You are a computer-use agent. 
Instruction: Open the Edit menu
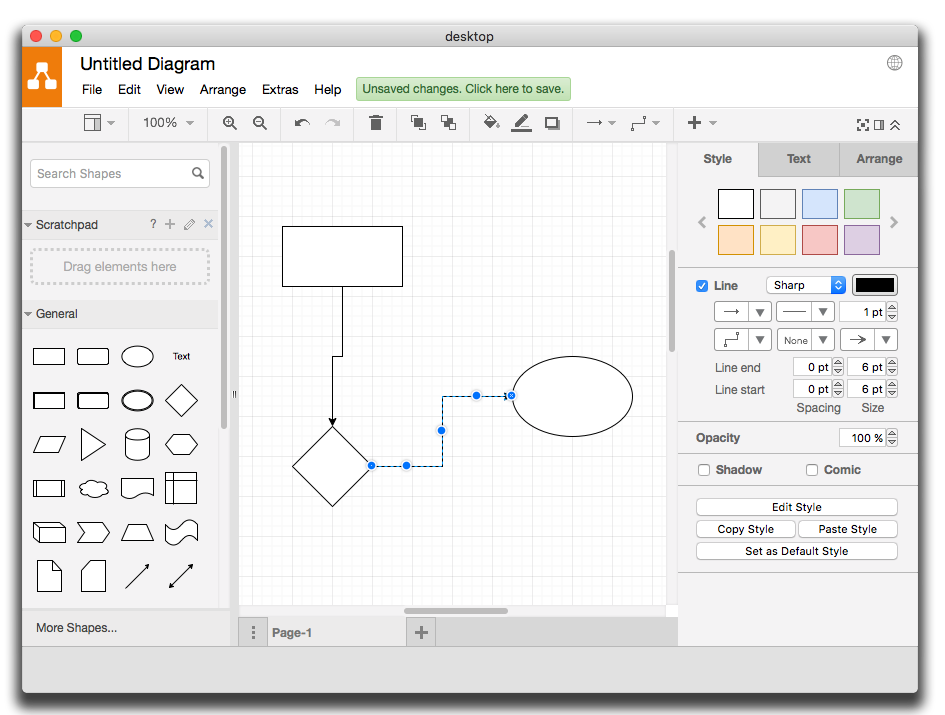coord(129,89)
